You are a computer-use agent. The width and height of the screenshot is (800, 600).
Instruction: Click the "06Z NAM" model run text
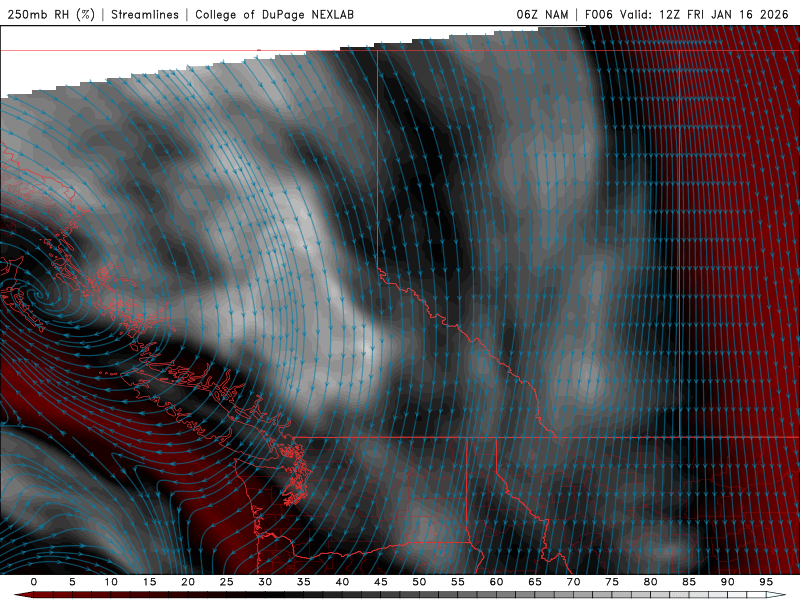[542, 14]
